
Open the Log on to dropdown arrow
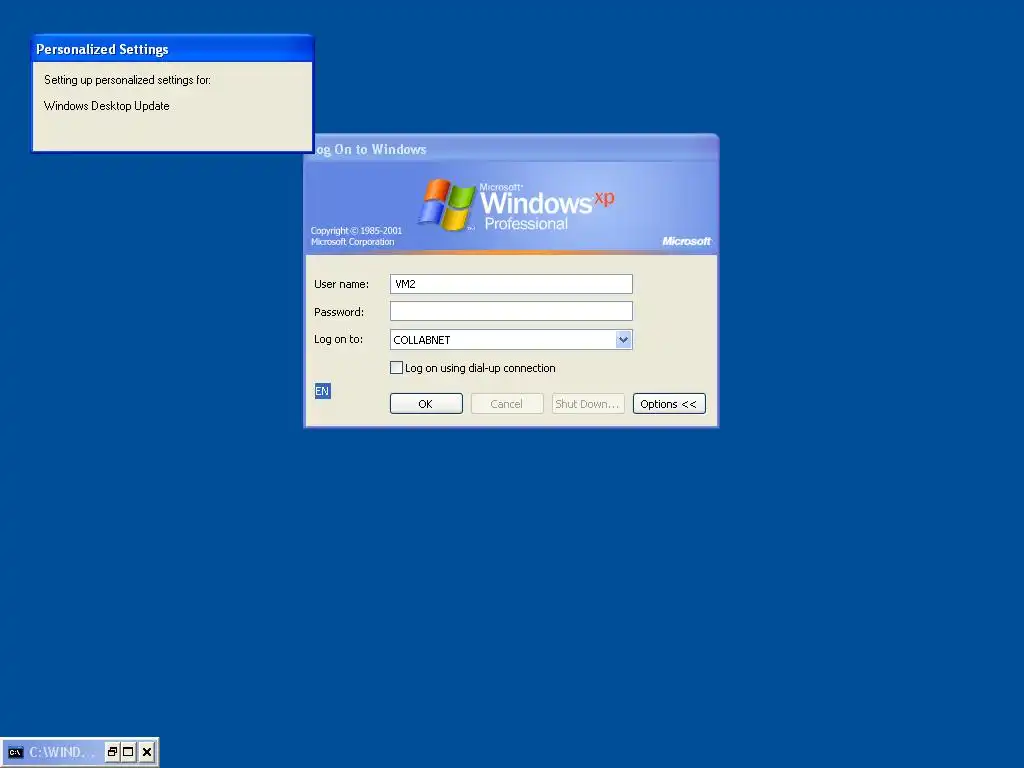[x=623, y=340]
